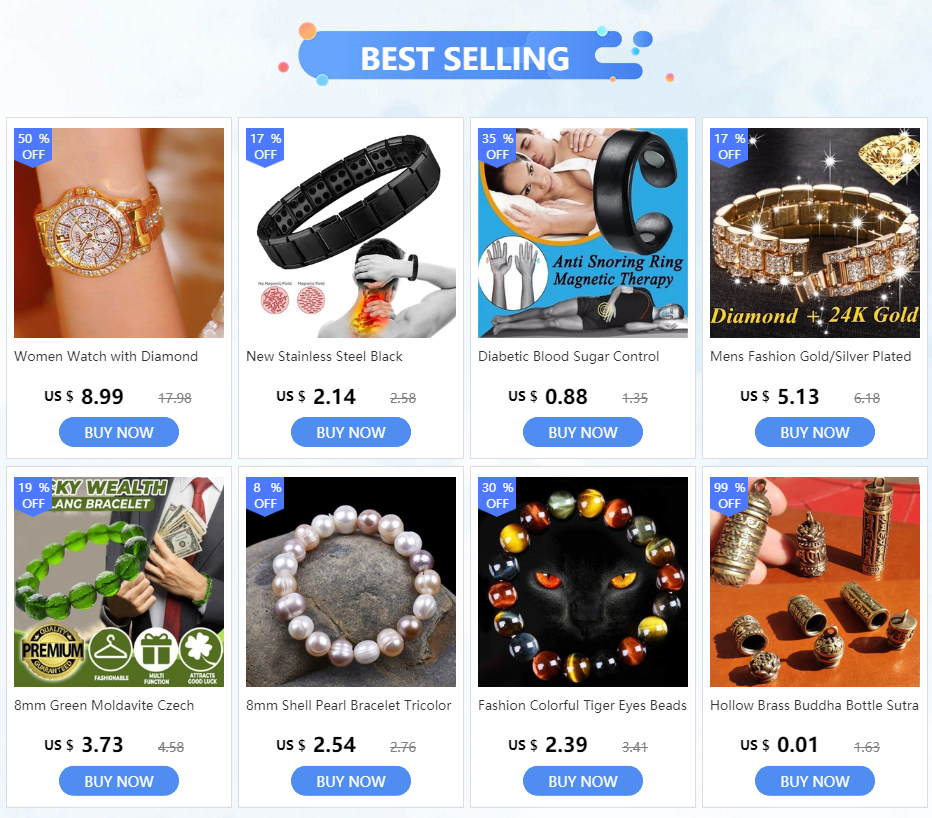Buy the 8mm Shell Pearl Bracelet now
This screenshot has height=818, width=932.
tap(351, 781)
